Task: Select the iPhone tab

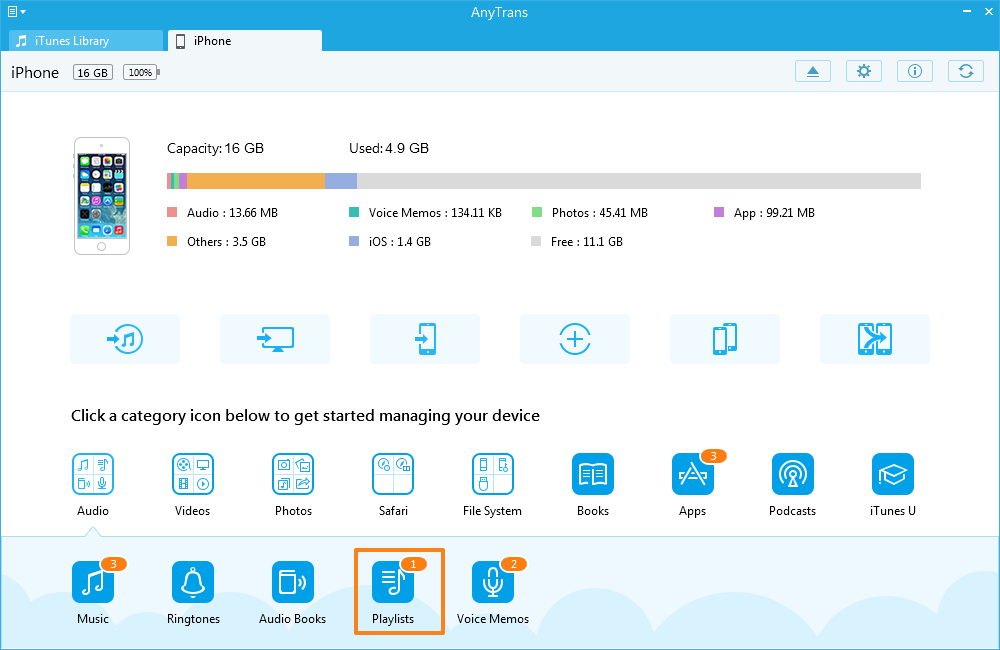Action: coord(245,41)
